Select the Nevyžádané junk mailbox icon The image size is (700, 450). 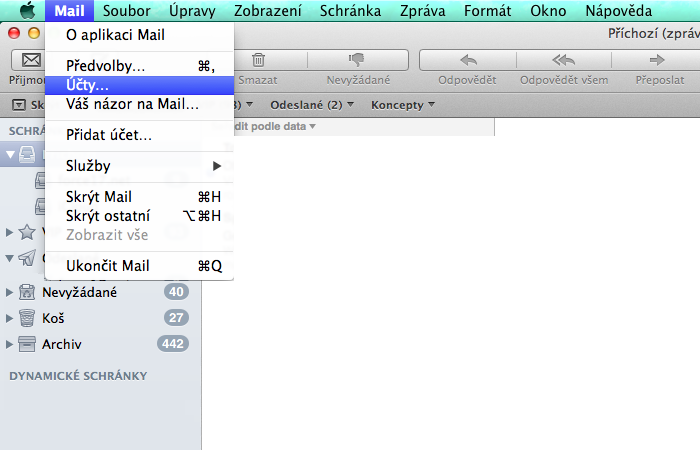(x=27, y=292)
